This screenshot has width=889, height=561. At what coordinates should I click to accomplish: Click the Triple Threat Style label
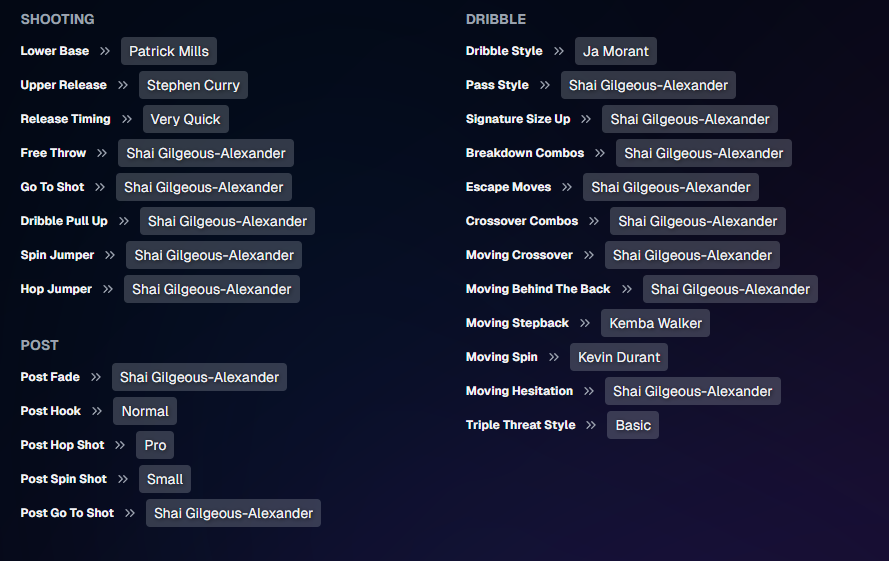tap(520, 425)
